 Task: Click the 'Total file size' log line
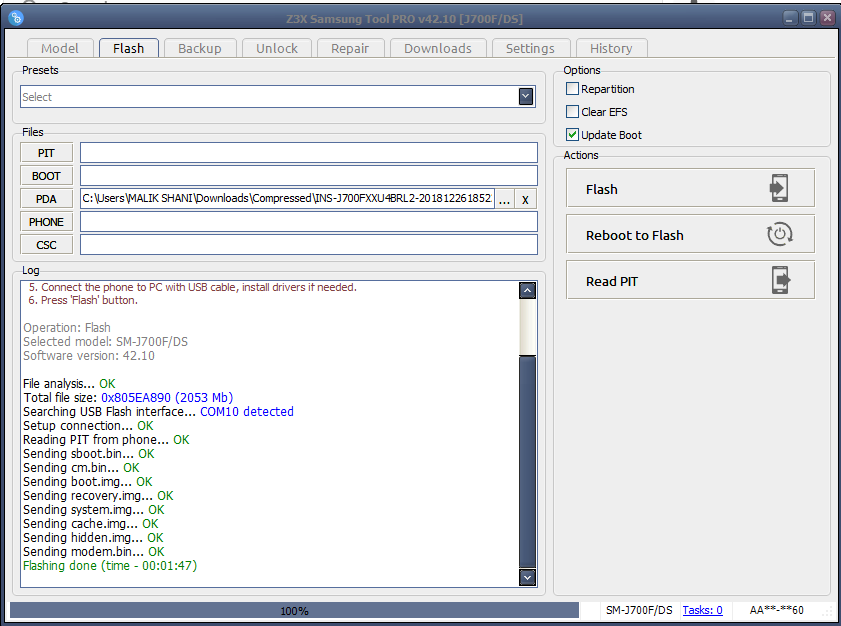tap(128, 397)
